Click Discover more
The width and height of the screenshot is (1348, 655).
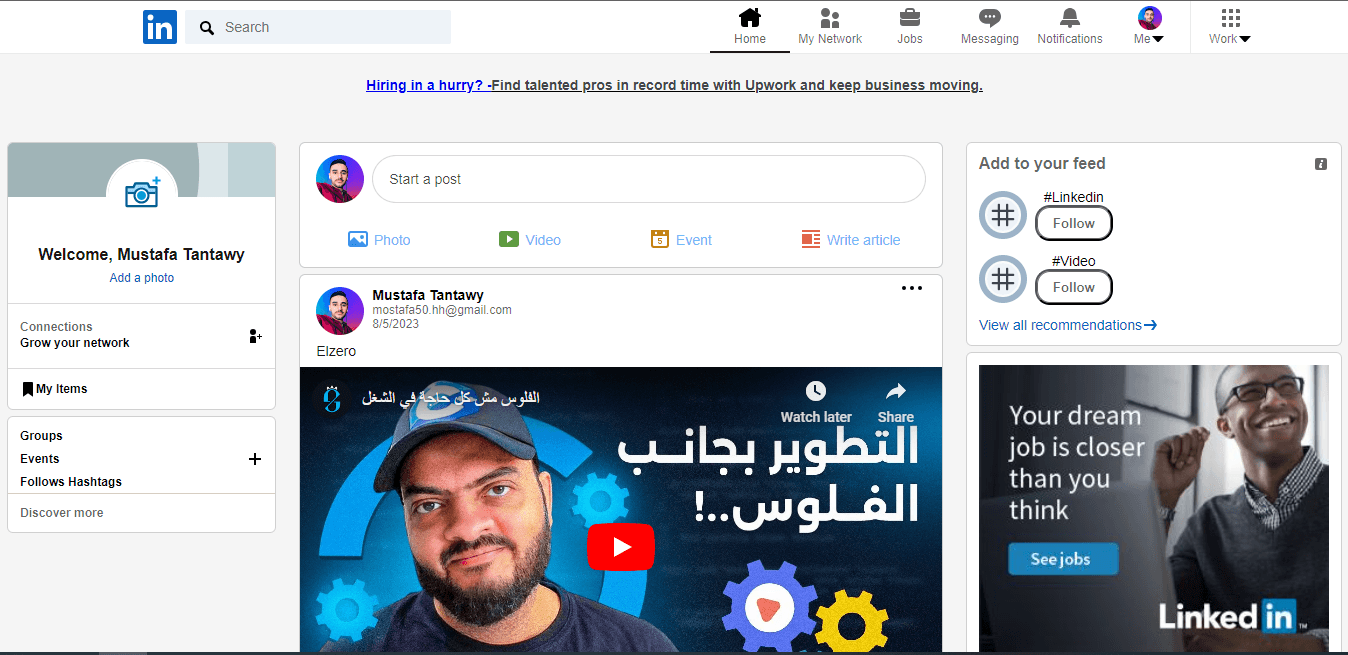62,513
